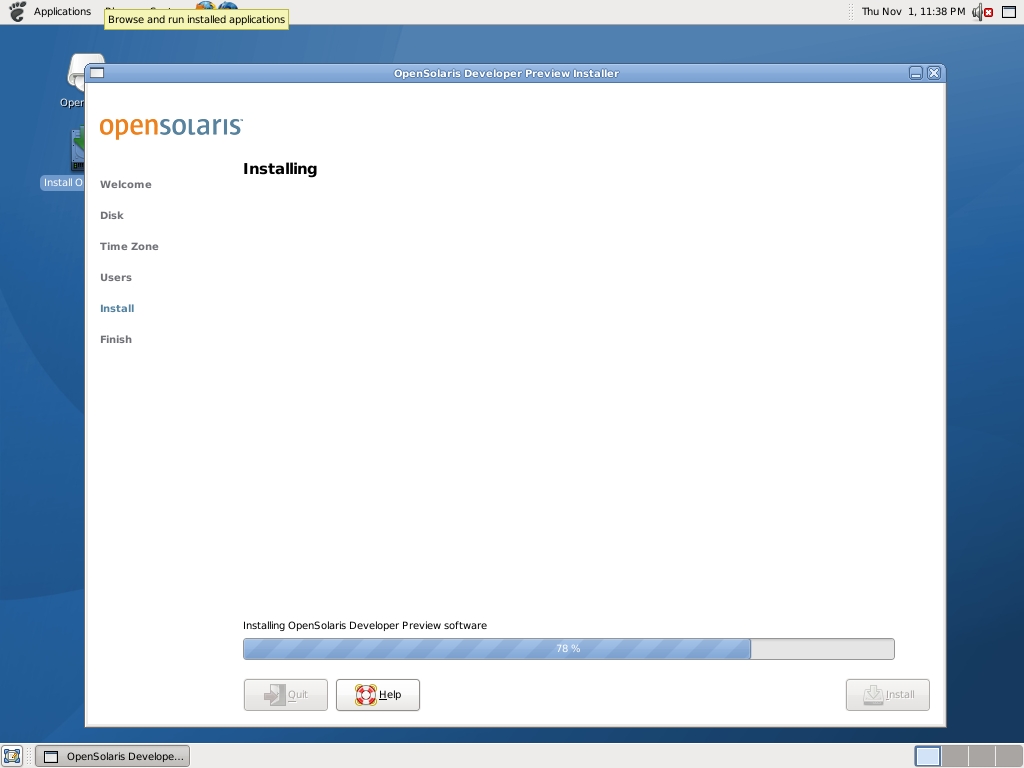
Task: Switch to the second workspace in pager
Action: (955, 756)
